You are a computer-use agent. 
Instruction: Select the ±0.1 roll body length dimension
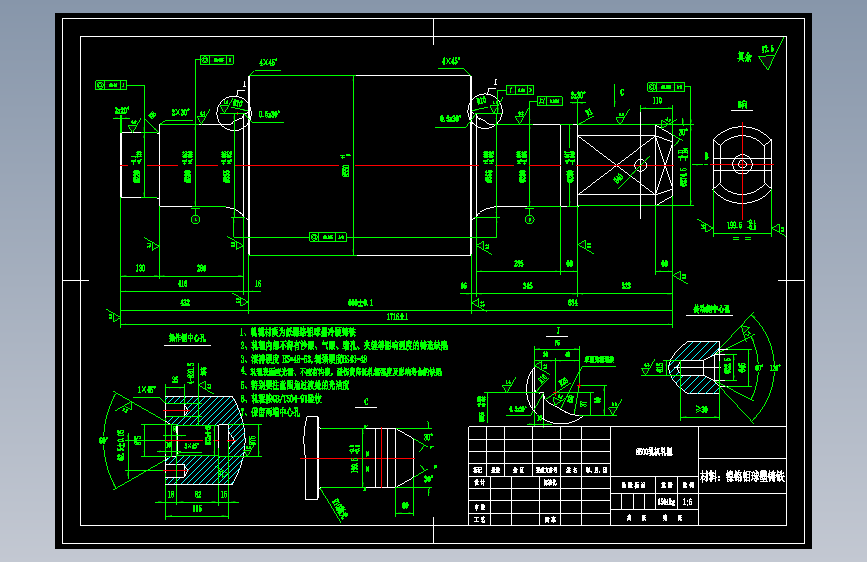[360, 303]
